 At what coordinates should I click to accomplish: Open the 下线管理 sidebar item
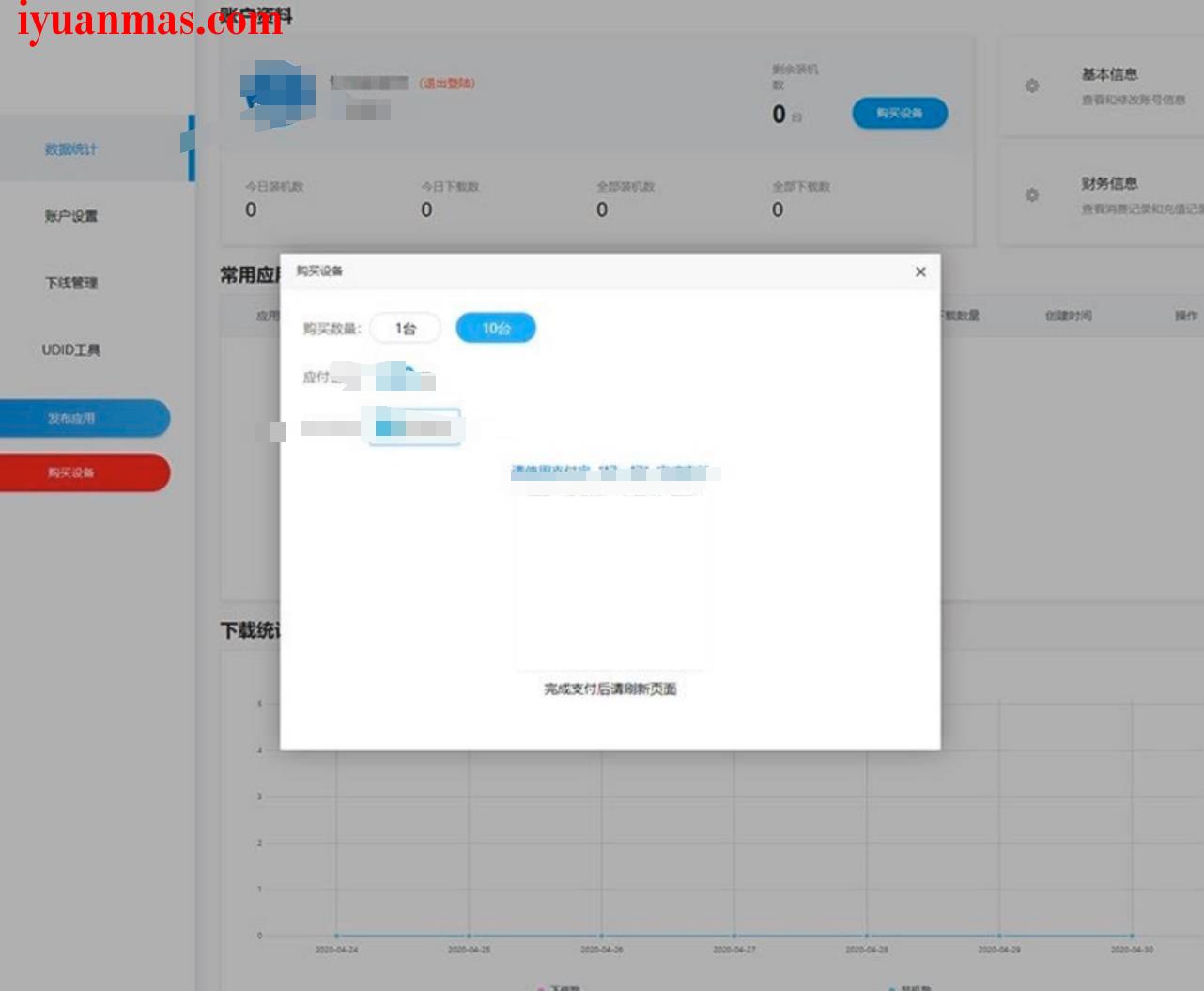click(x=71, y=283)
